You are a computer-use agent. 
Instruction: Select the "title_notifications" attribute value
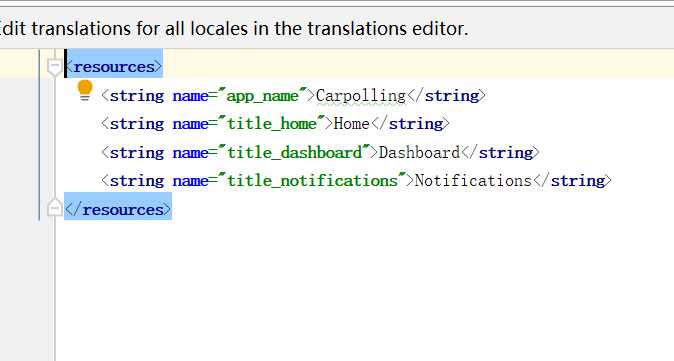312,180
